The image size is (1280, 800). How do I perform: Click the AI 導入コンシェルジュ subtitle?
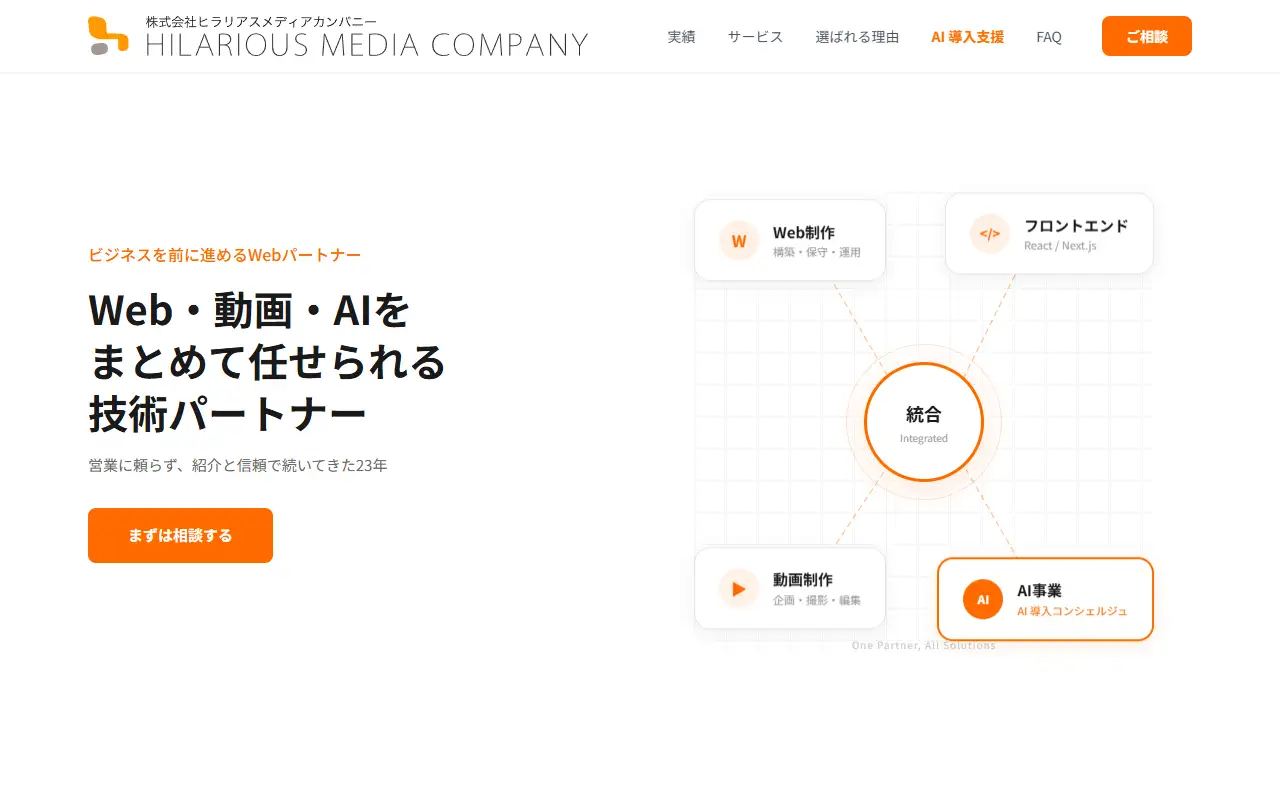pos(1072,610)
